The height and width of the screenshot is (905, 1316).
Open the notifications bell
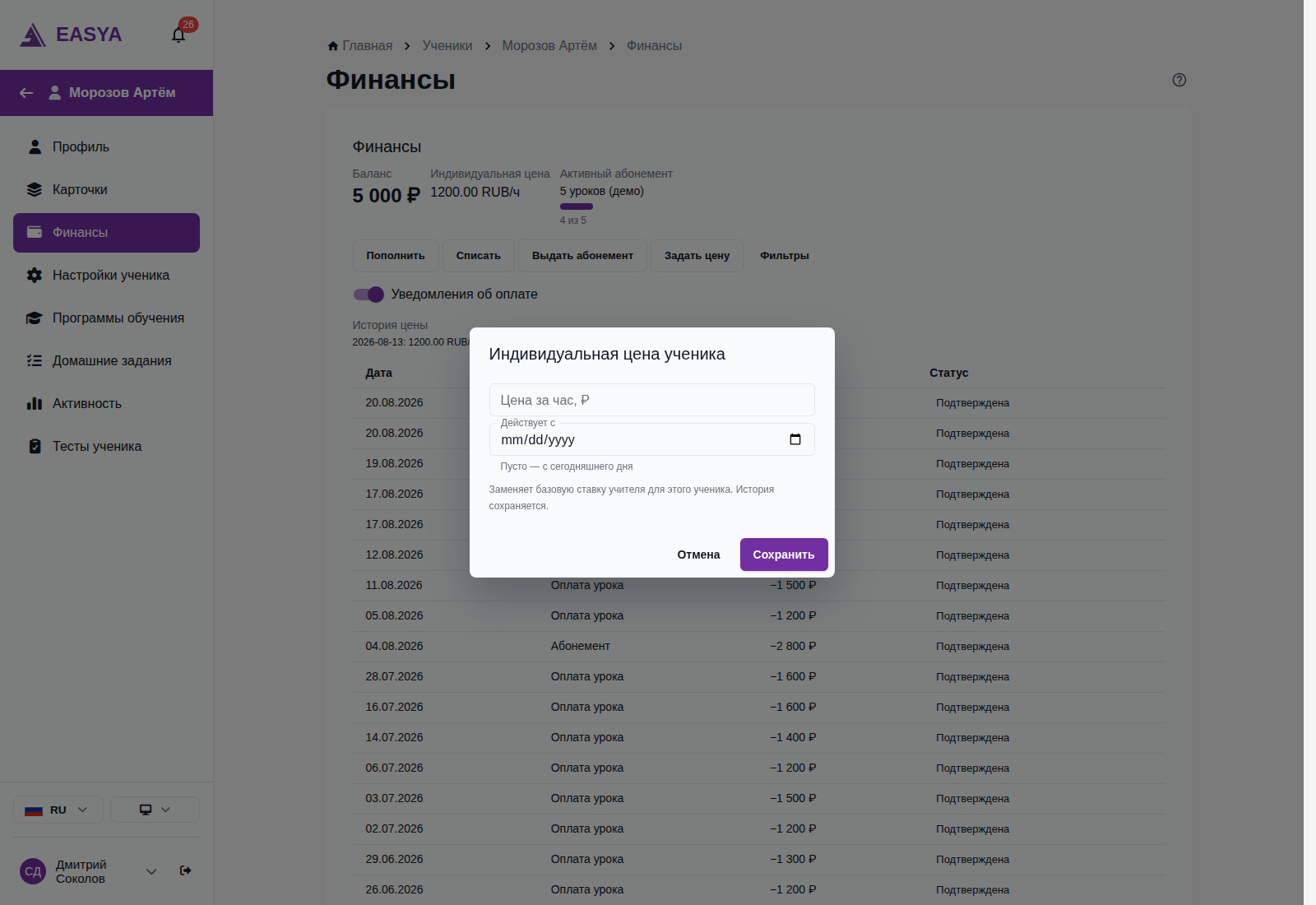[178, 35]
